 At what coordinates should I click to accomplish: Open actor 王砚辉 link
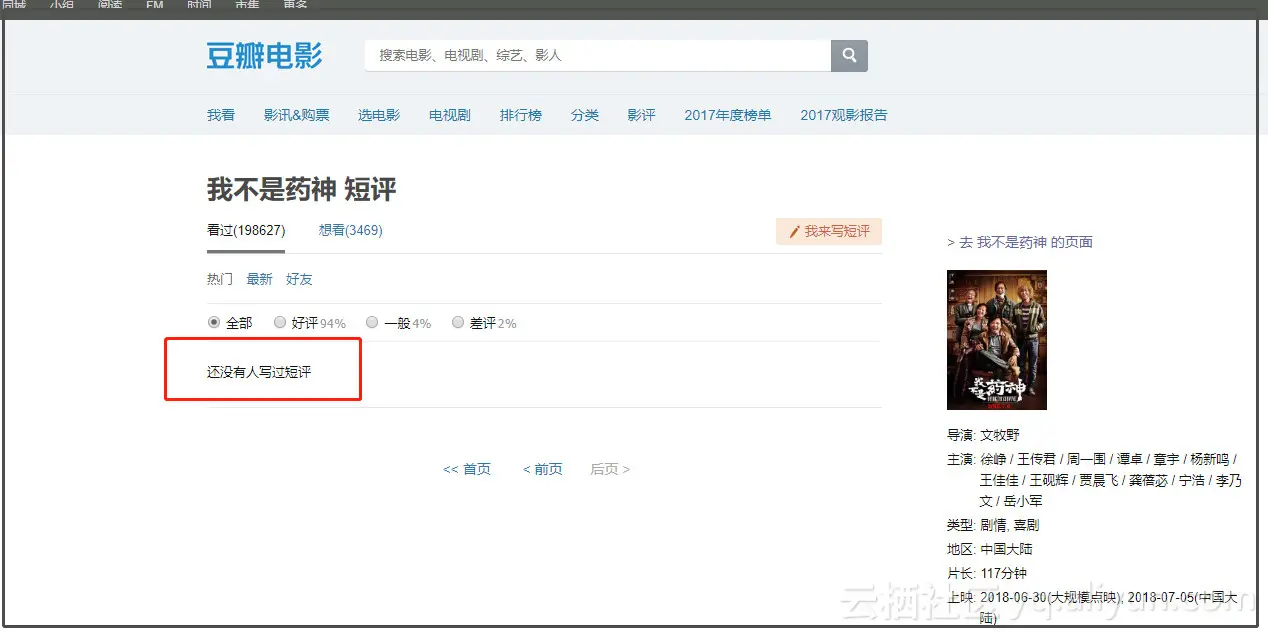tap(1049, 481)
